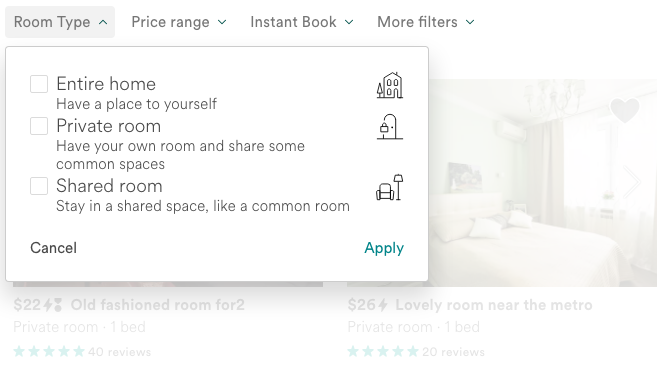
Task: Click the Entire home house icon
Action: pos(390,85)
